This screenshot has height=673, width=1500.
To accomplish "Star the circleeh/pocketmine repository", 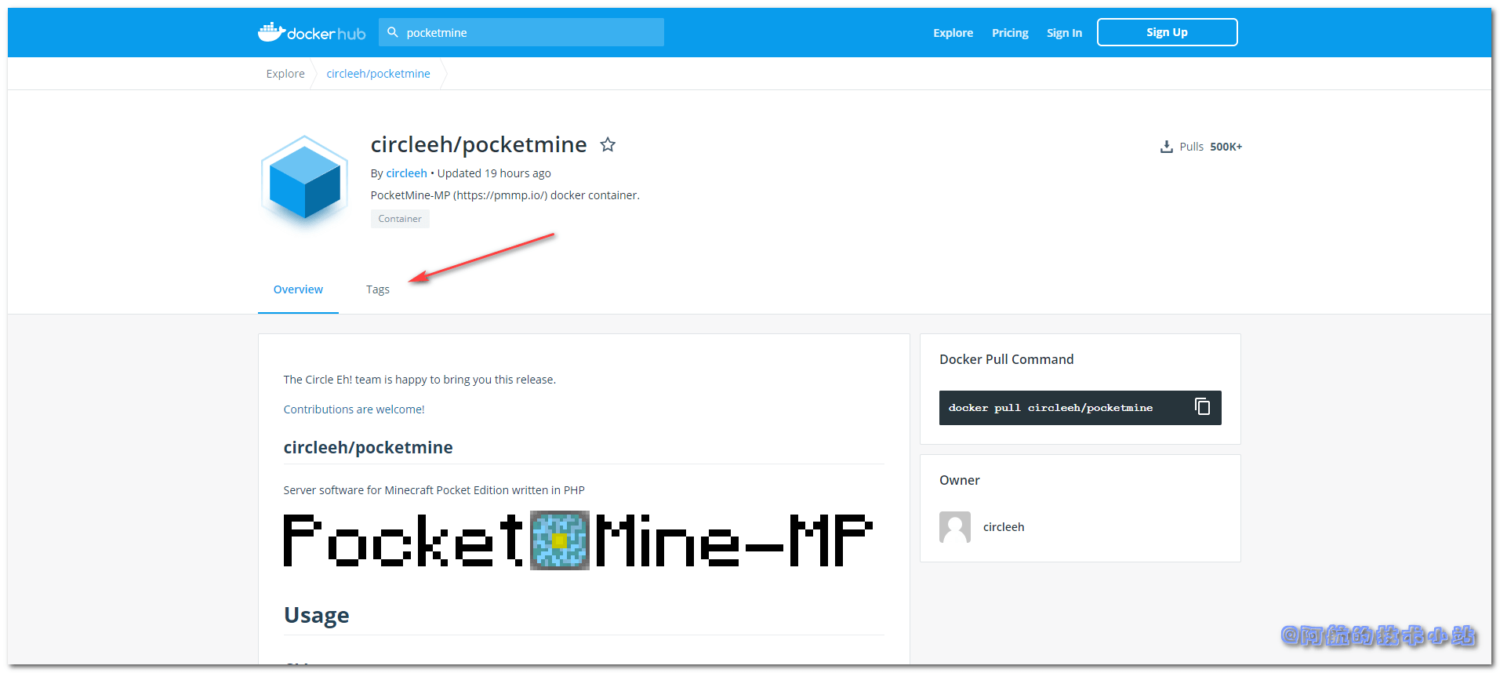I will coord(608,144).
